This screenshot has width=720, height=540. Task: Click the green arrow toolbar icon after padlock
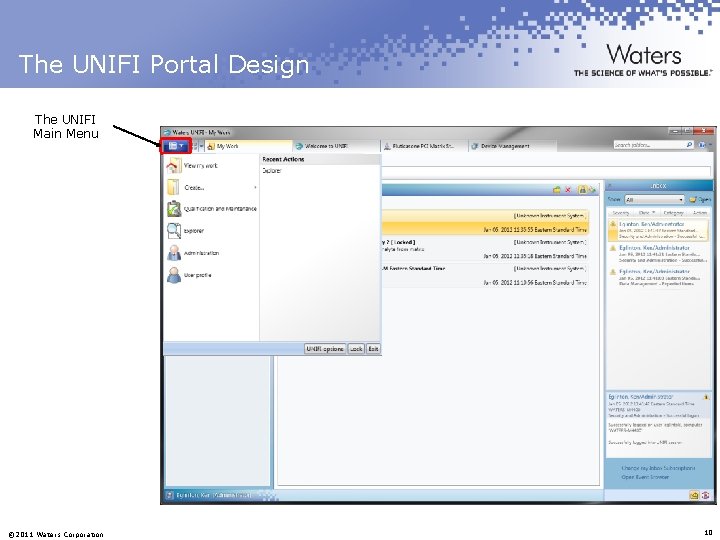[592, 190]
